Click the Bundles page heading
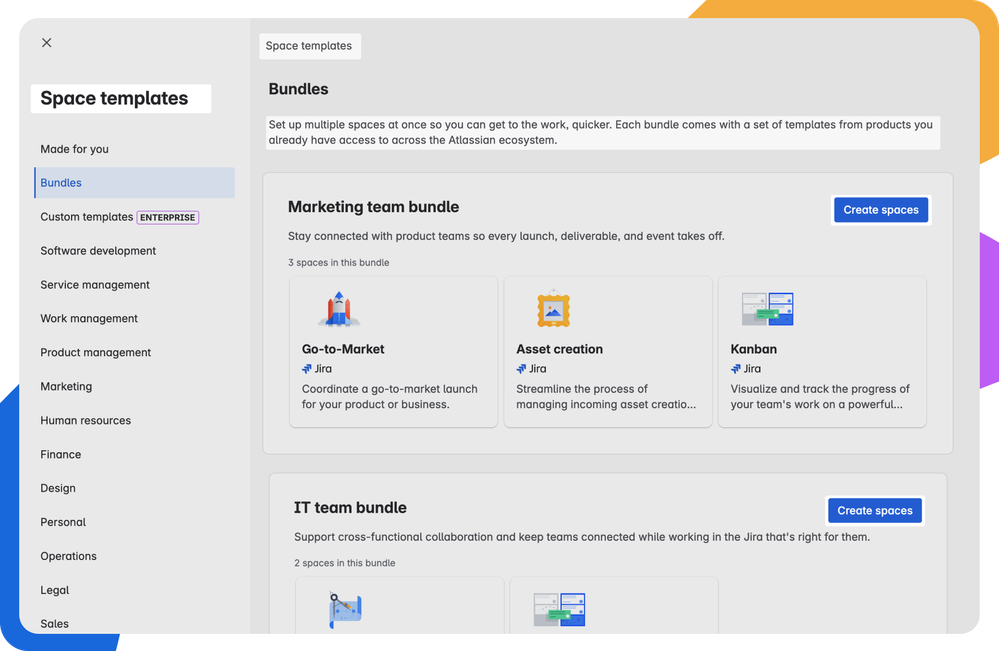The height and width of the screenshot is (651, 999). 298,89
